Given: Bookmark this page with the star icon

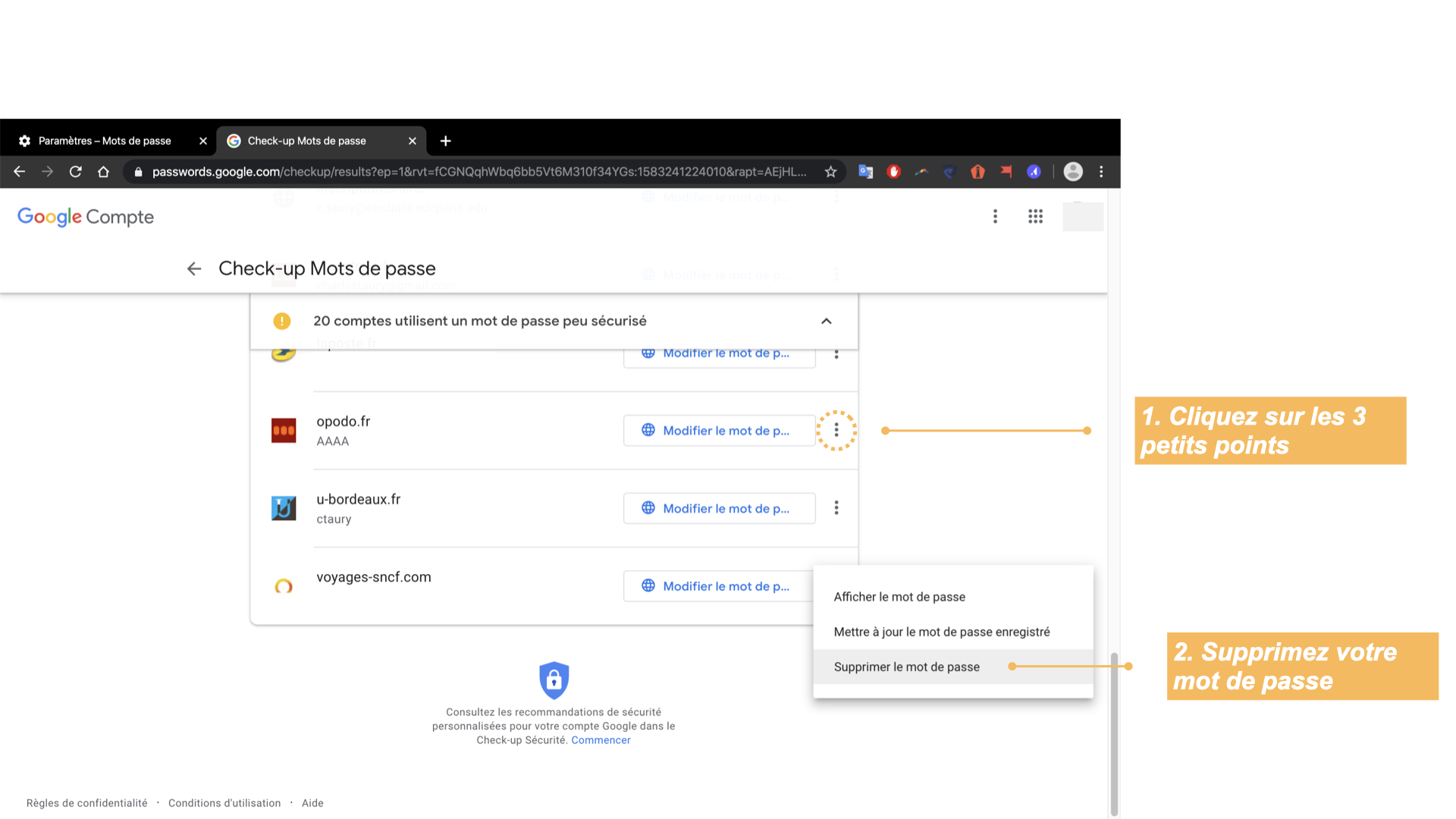Looking at the screenshot, I should (x=831, y=172).
